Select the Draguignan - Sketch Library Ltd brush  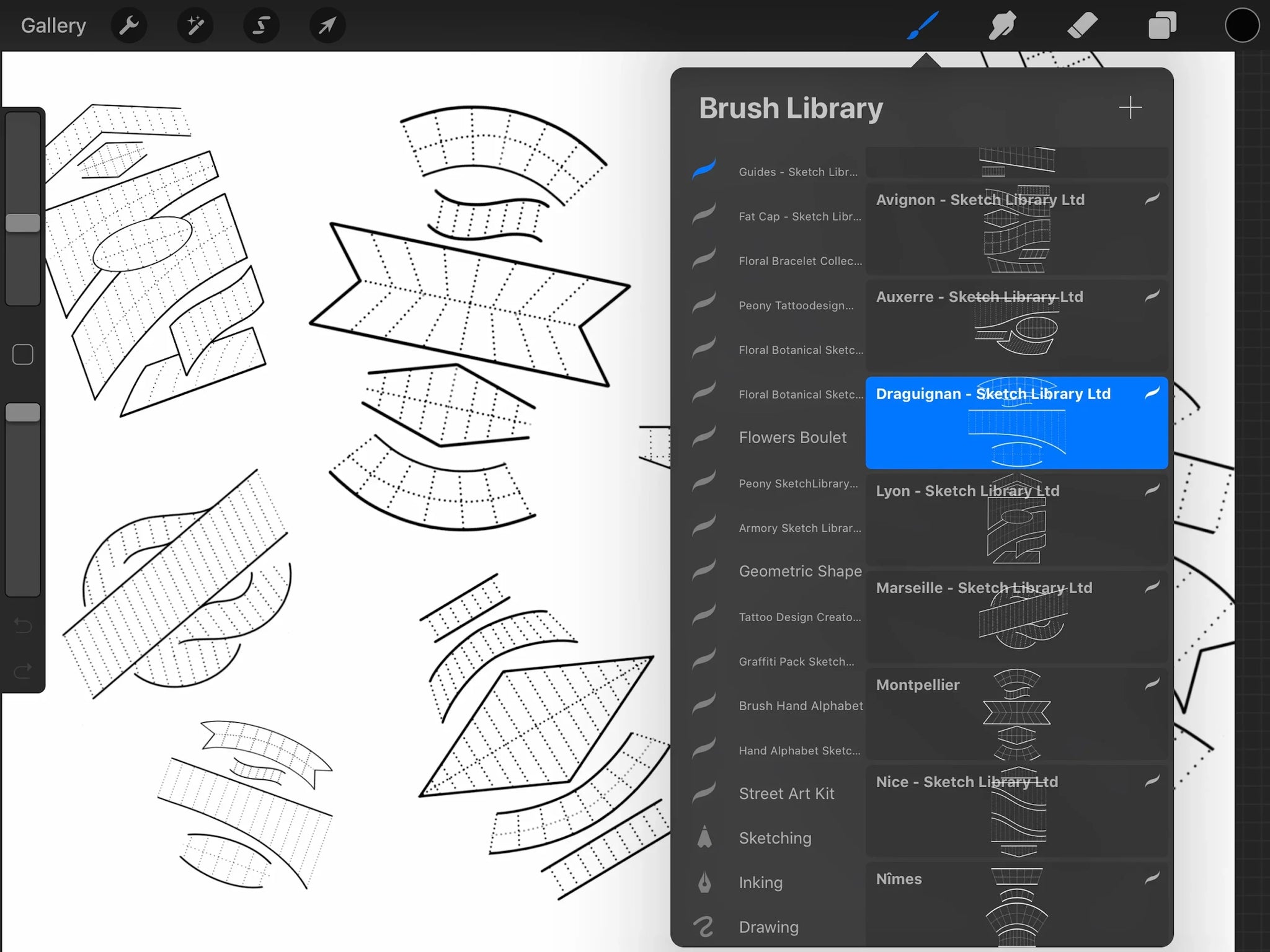(1017, 423)
